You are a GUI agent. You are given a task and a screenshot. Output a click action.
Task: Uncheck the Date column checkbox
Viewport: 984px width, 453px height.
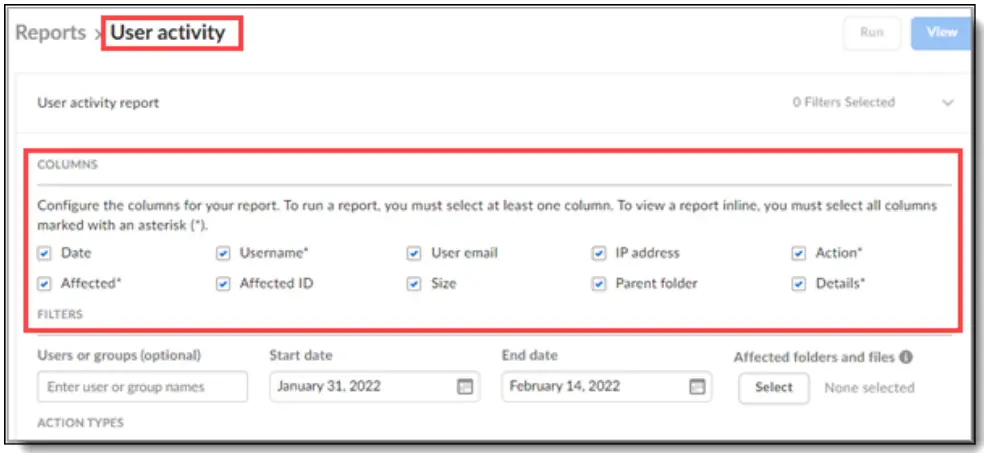coord(44,253)
